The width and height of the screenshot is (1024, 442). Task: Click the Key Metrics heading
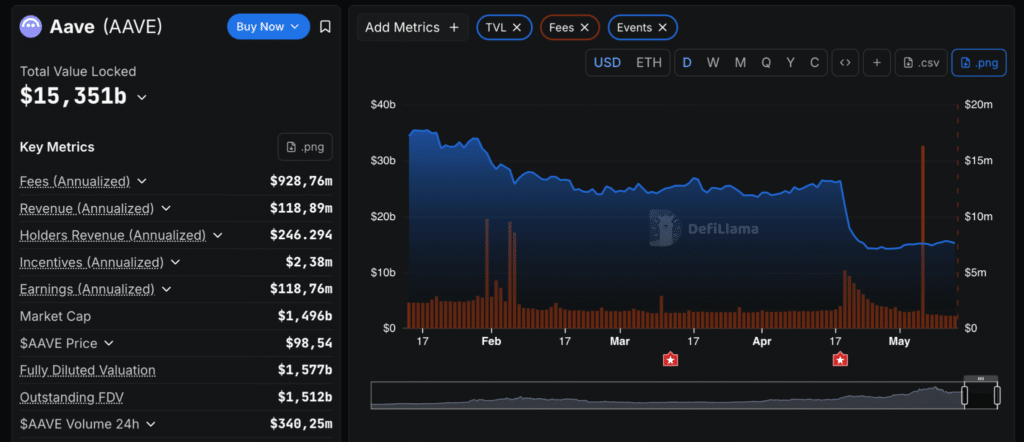(x=57, y=147)
